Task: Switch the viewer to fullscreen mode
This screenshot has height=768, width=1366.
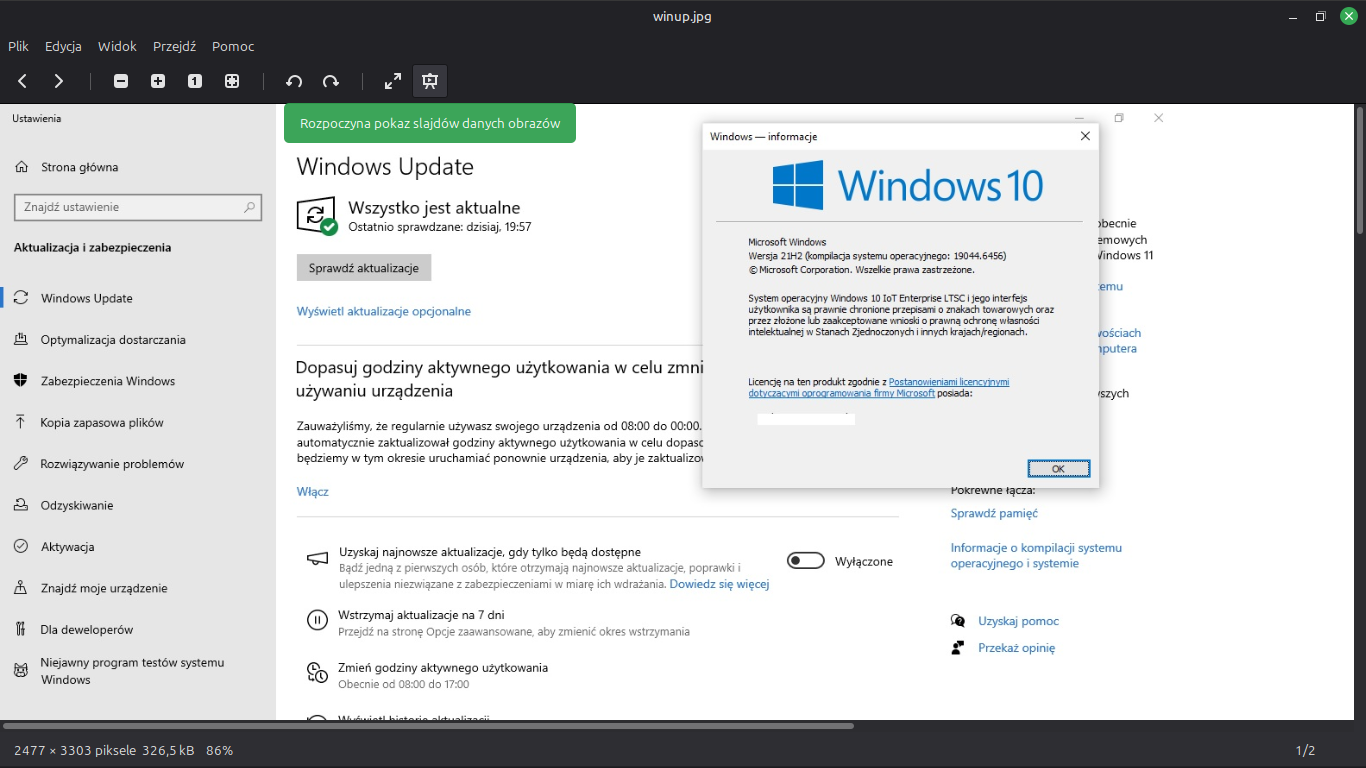Action: [x=393, y=81]
